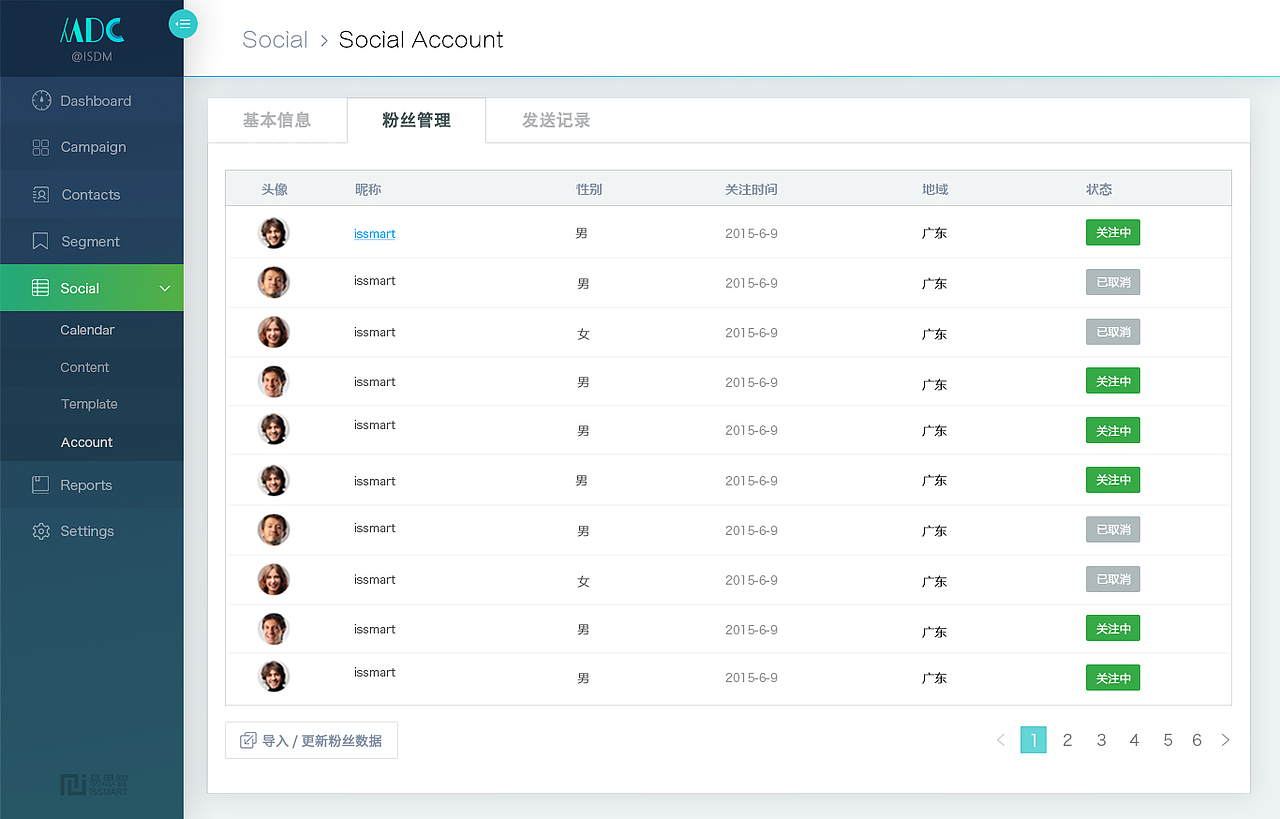Click 已取消 status in third row
The image size is (1280, 819).
coord(1113,332)
